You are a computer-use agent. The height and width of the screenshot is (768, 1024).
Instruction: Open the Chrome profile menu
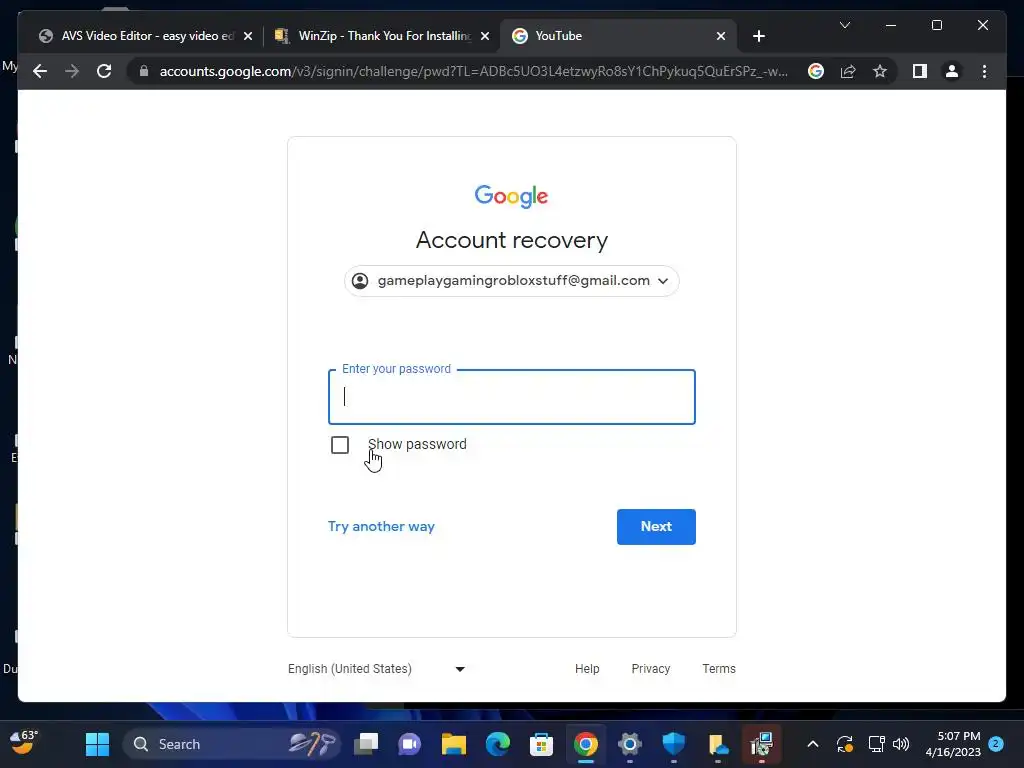[x=952, y=71]
